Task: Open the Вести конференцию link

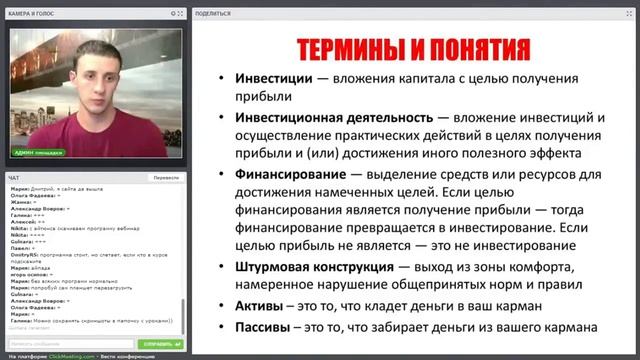Action: click(128, 356)
